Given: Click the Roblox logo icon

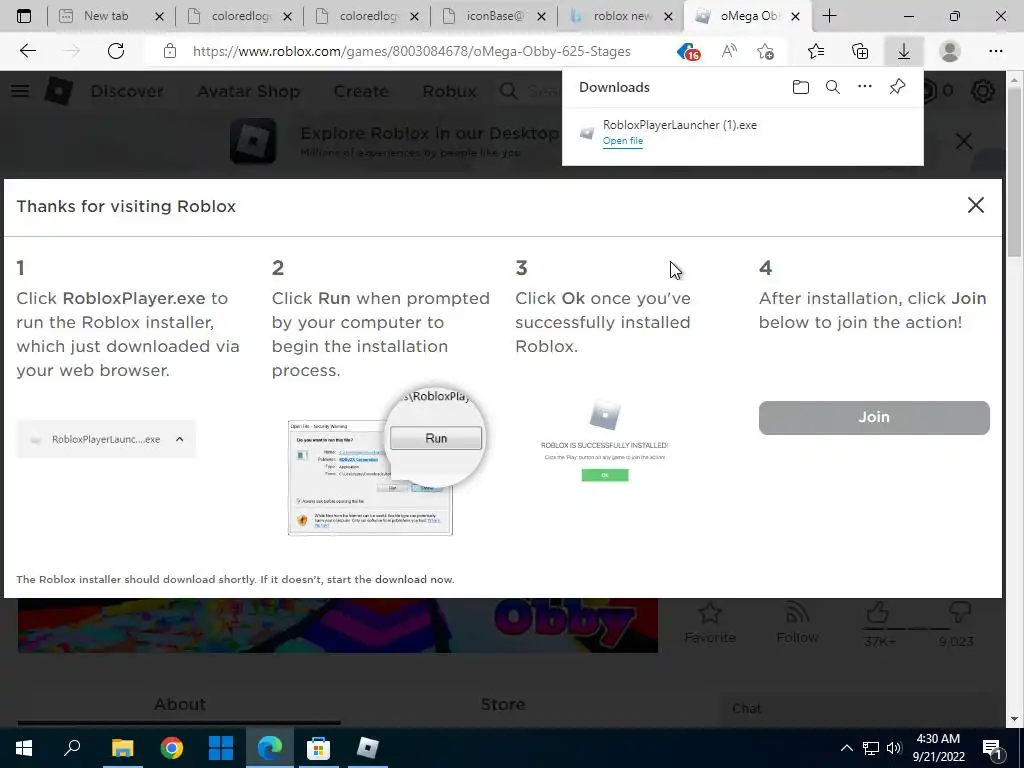Looking at the screenshot, I should coord(59,91).
